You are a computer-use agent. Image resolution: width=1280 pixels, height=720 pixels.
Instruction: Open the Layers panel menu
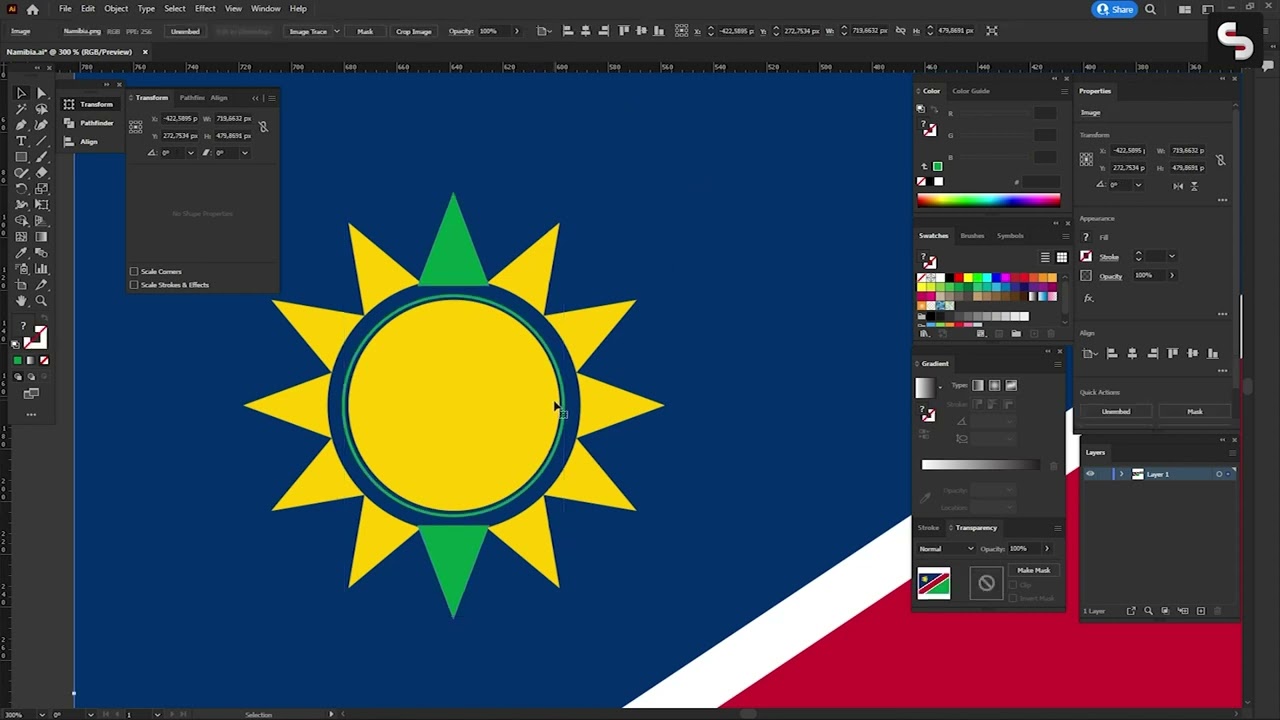(x=1233, y=452)
